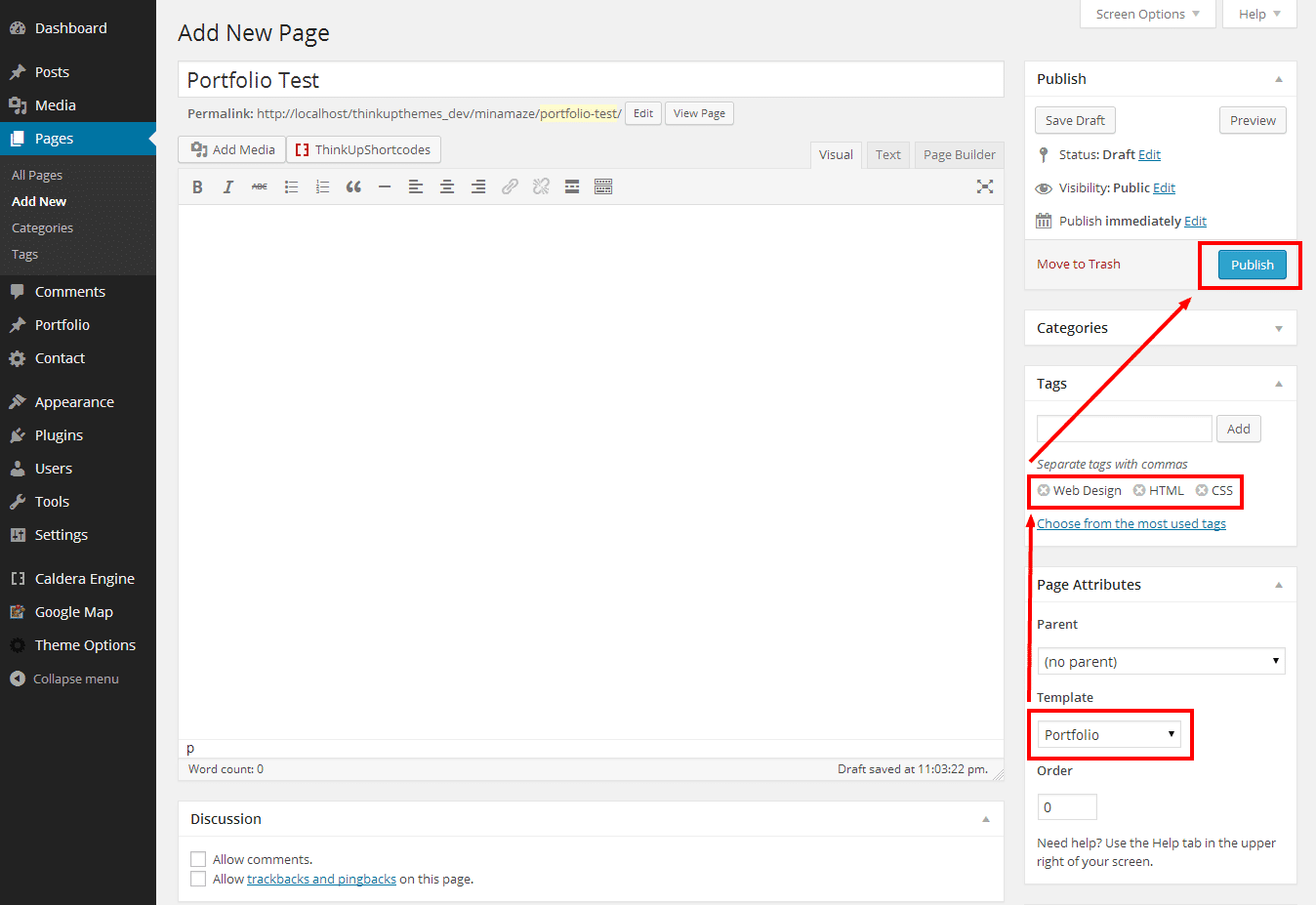Open Portfolio in sidebar menu
Screen dimensions: 1316x905
coord(78,325)
